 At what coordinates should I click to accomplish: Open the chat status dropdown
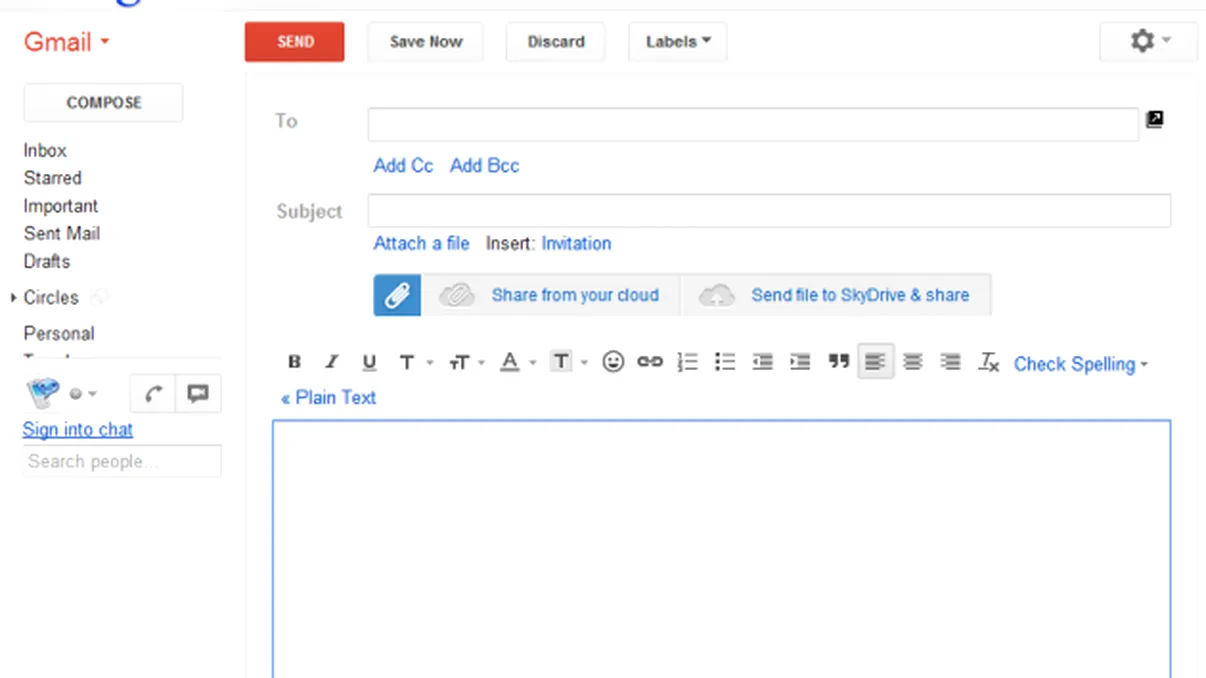83,394
